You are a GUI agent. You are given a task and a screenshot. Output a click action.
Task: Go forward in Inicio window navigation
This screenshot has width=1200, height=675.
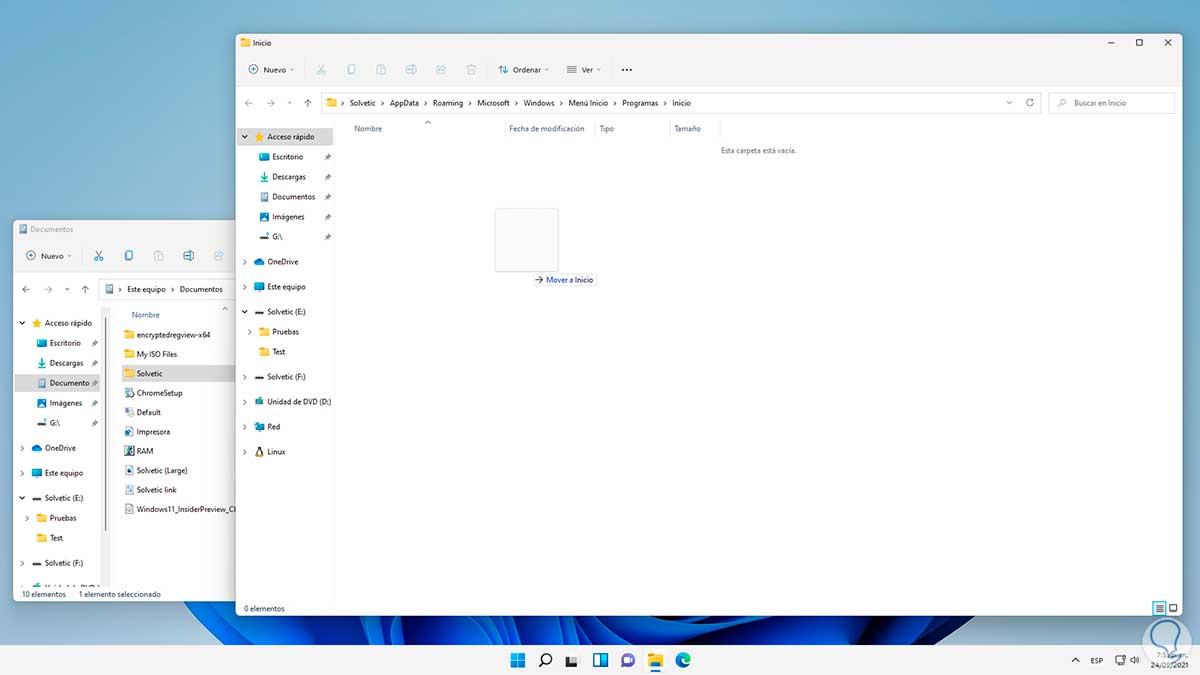[270, 103]
